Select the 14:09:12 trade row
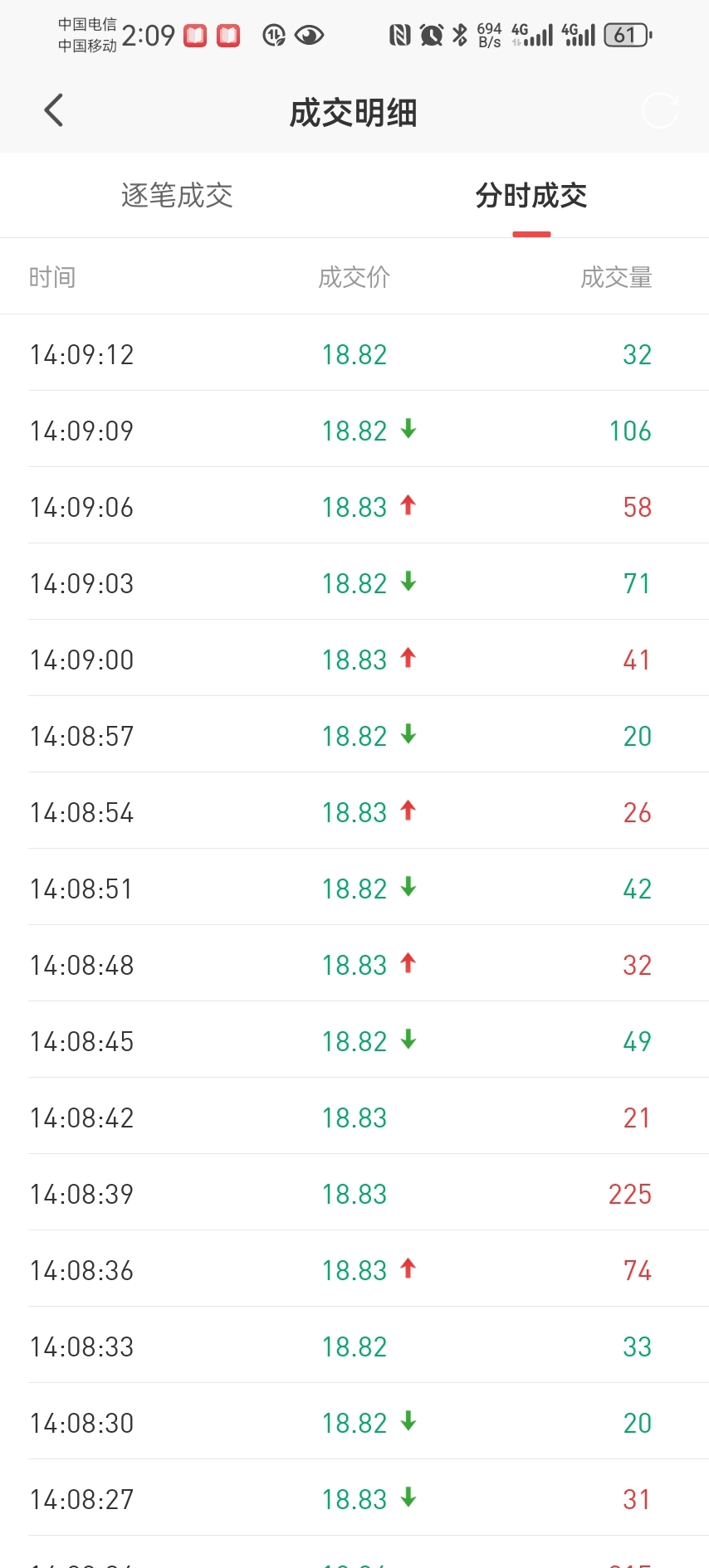 tap(354, 354)
